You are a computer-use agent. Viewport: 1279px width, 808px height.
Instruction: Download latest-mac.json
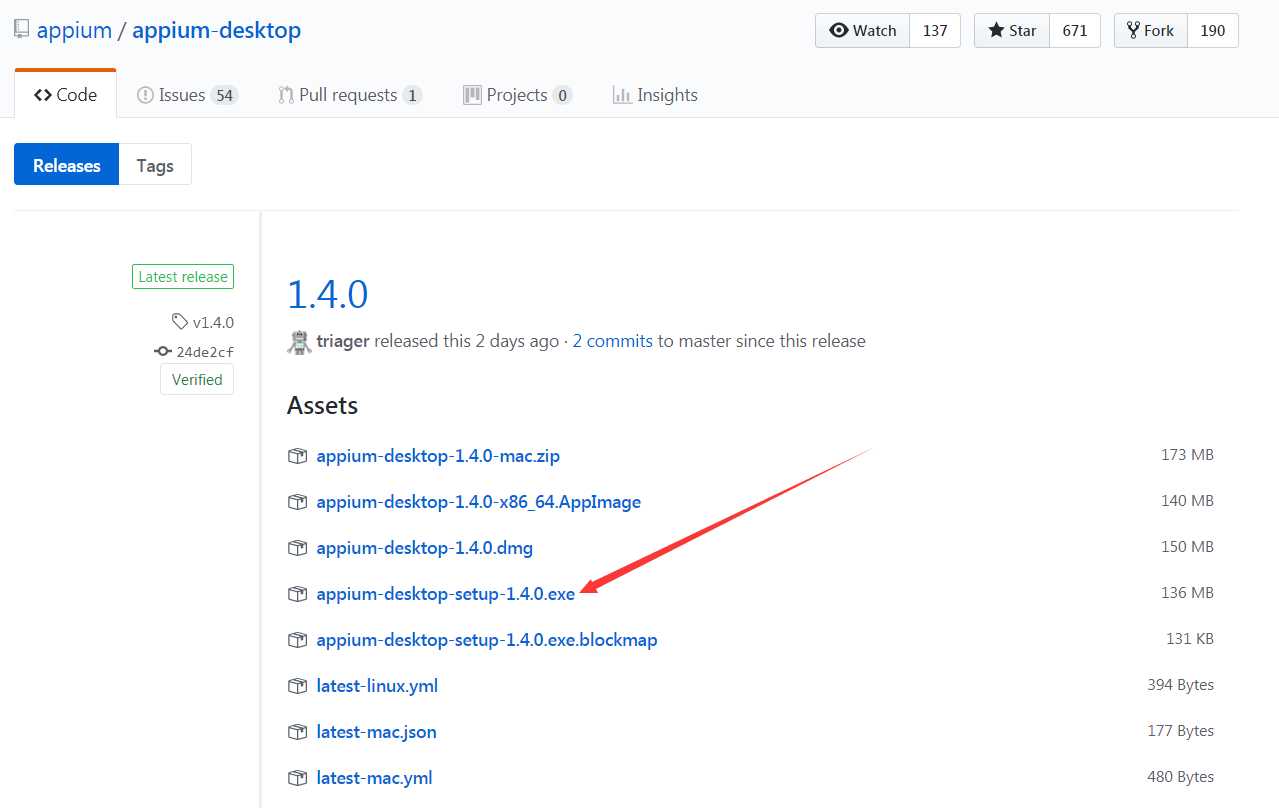tap(376, 732)
